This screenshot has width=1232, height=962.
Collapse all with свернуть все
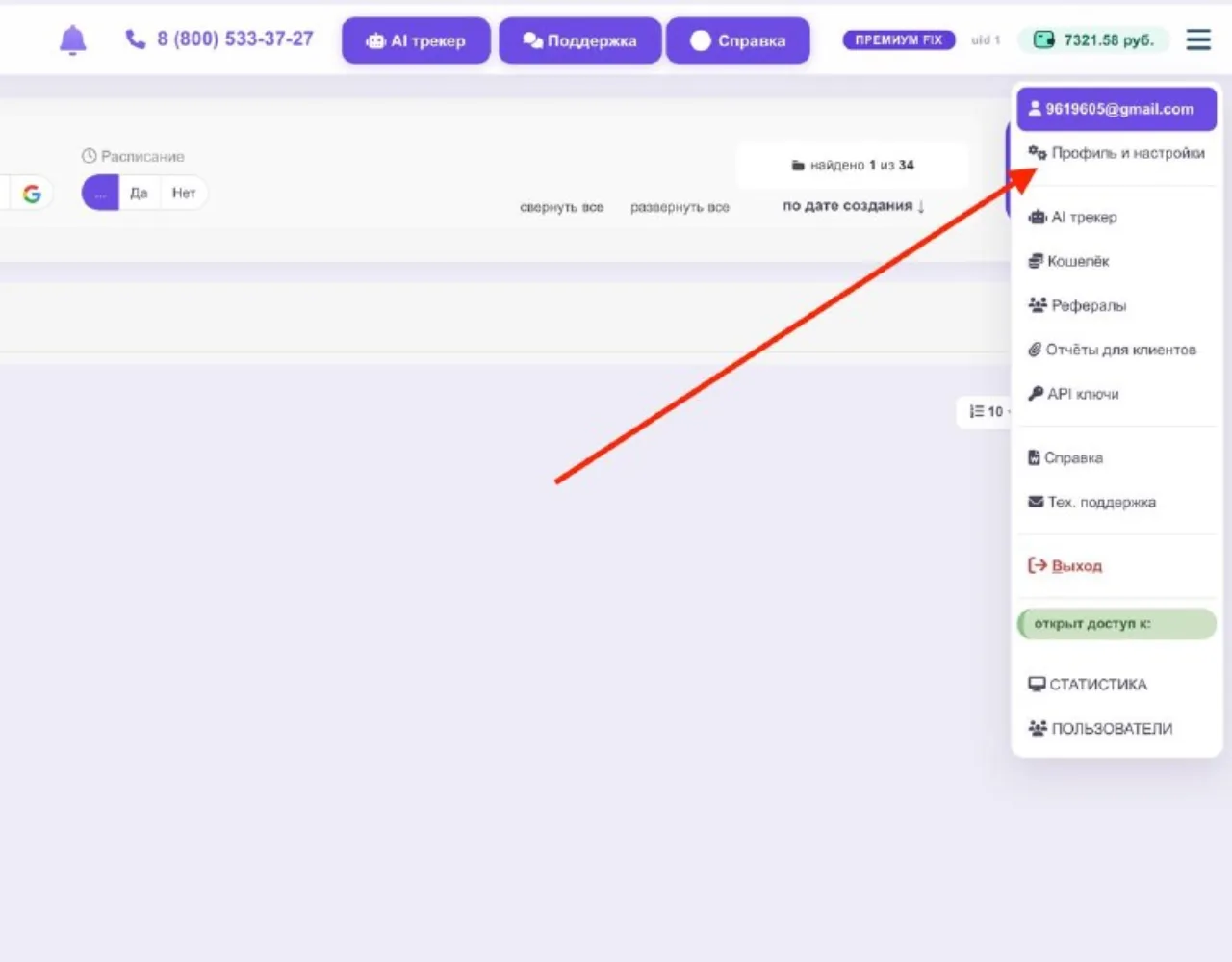click(x=562, y=207)
